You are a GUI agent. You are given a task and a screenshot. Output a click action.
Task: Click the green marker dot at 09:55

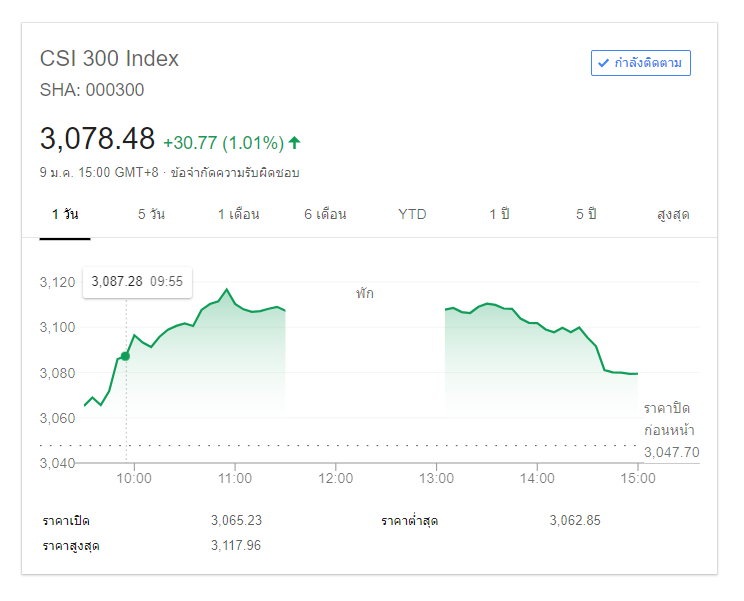[125, 356]
